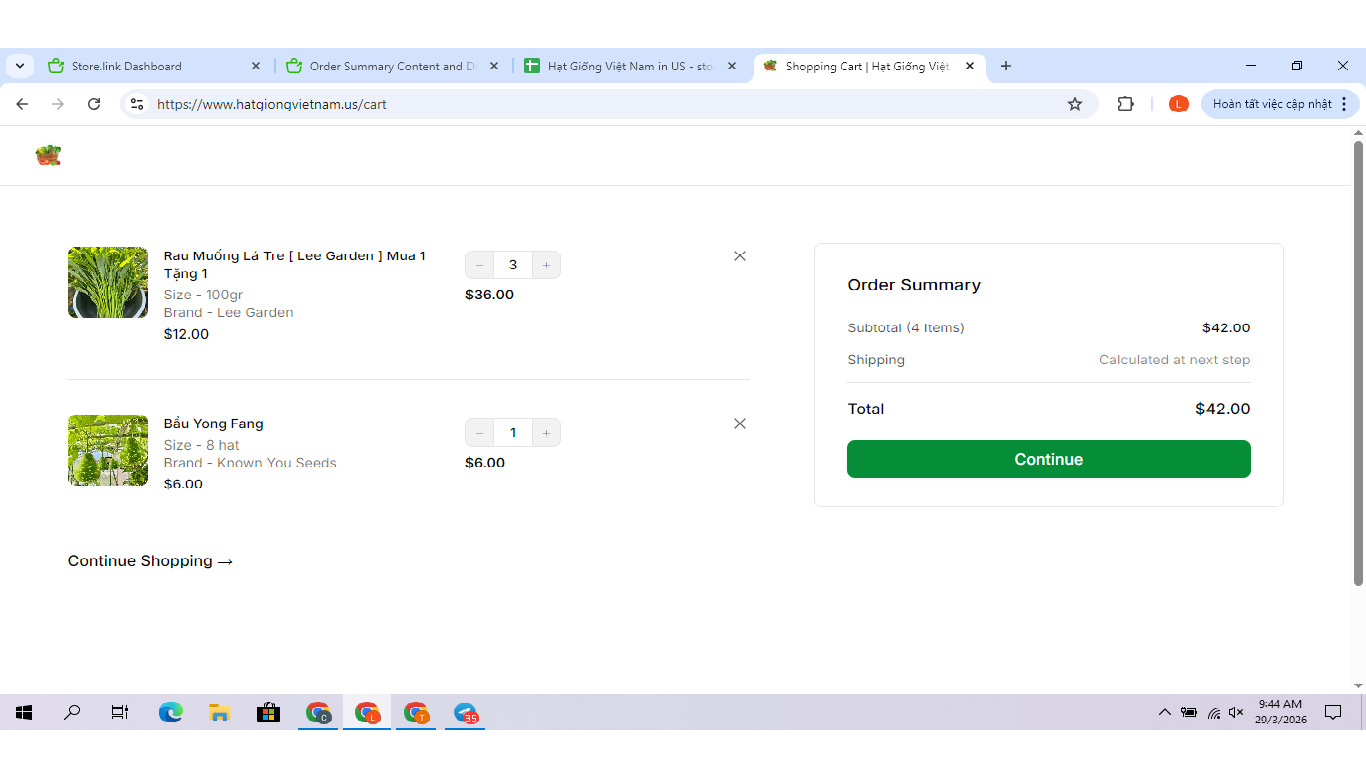Open new browser tab with plus button
The width and height of the screenshot is (1366, 768).
1006,66
